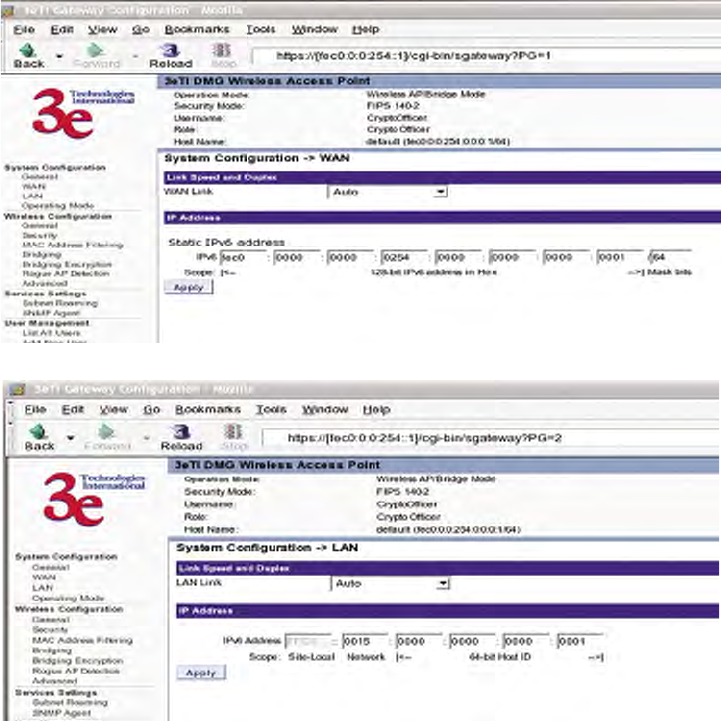Open the Back history arrow in the LAN window
The height and width of the screenshot is (721, 721).
70,438
